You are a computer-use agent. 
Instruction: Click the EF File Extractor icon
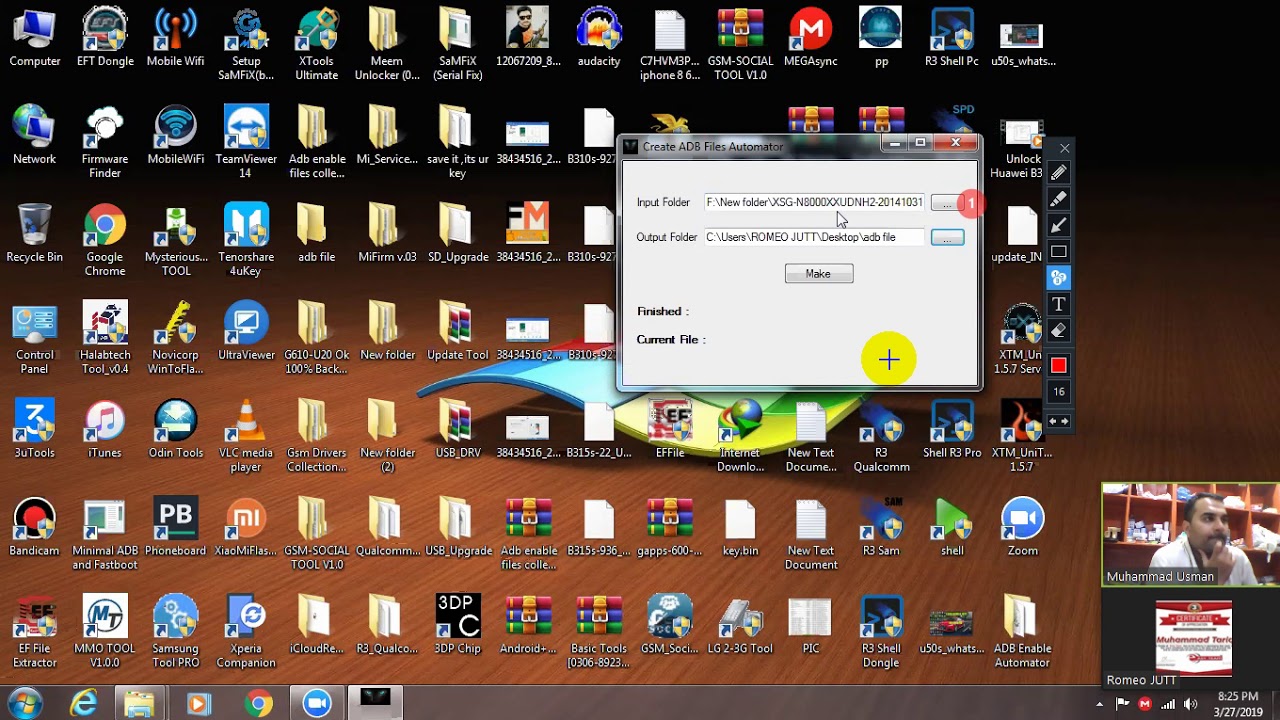34,632
